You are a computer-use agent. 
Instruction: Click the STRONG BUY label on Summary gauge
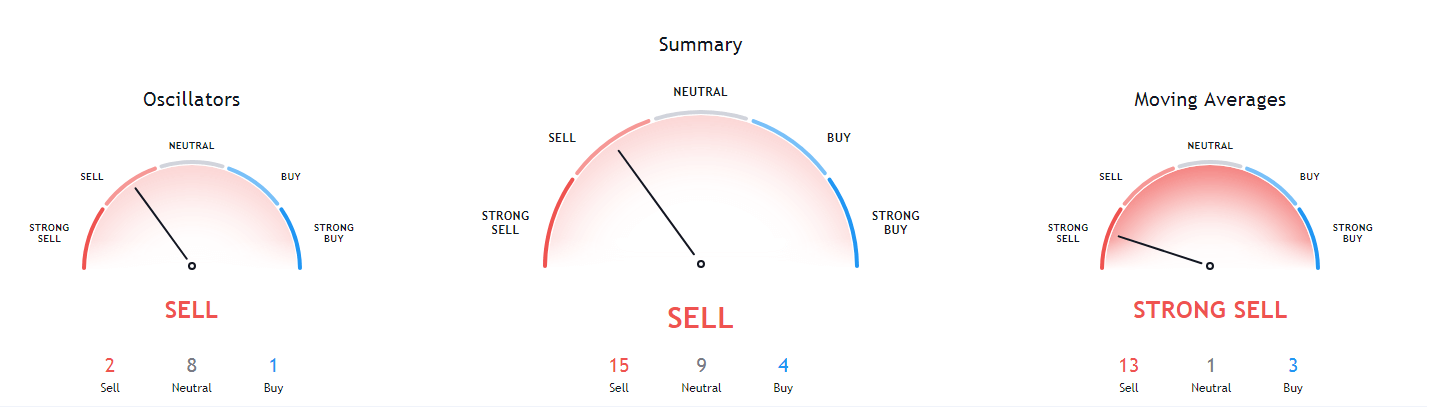[895, 222]
